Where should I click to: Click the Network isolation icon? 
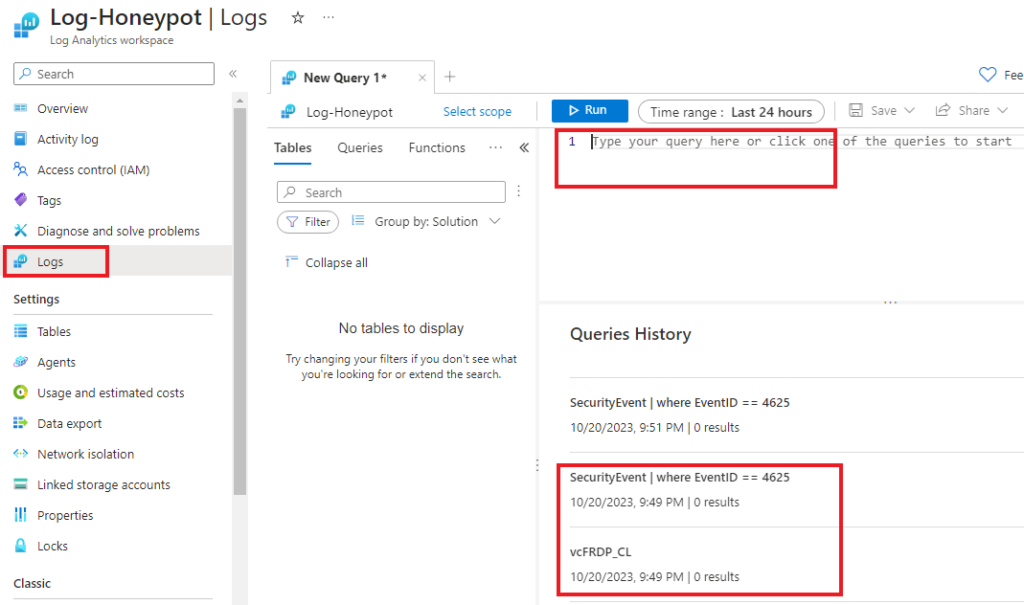pos(20,453)
